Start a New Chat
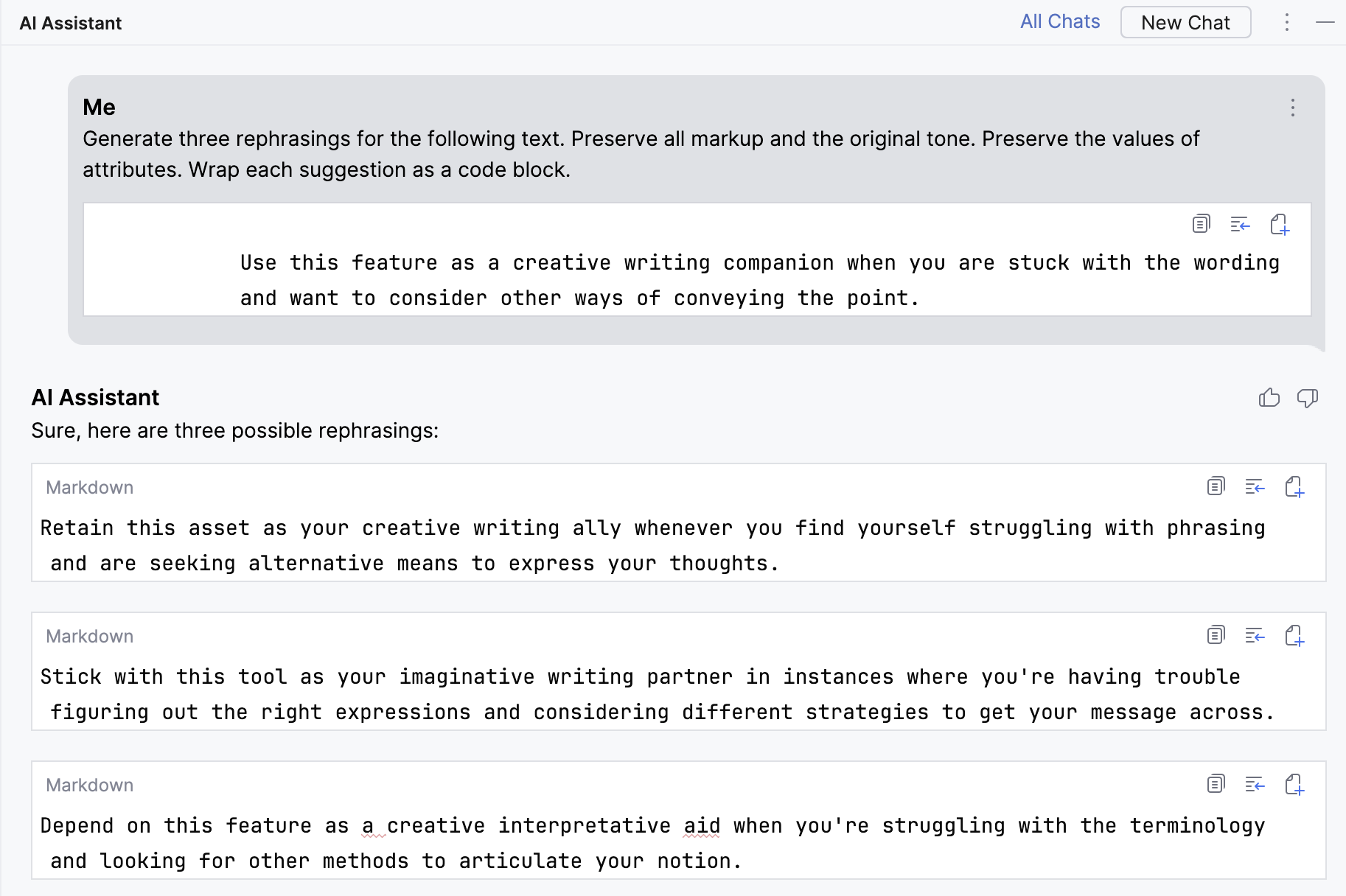1346x896 pixels. 1185,23
